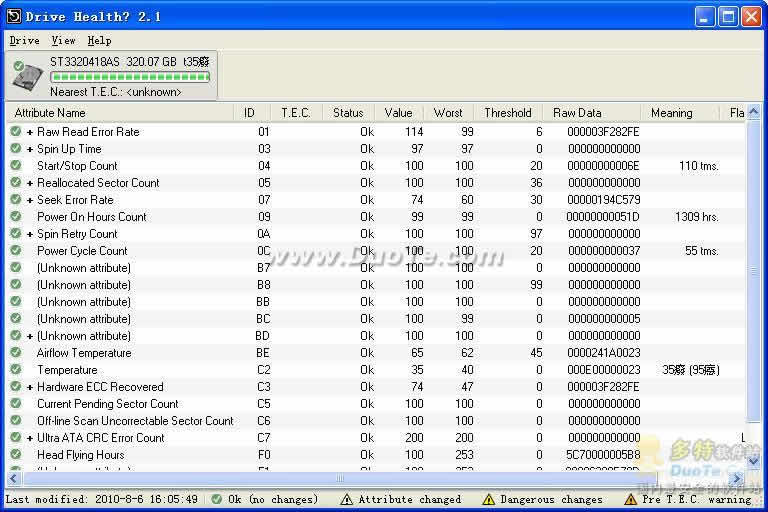The height and width of the screenshot is (512, 768).
Task: Click Ok status icon for Power Cycle Count
Action: coord(16,250)
